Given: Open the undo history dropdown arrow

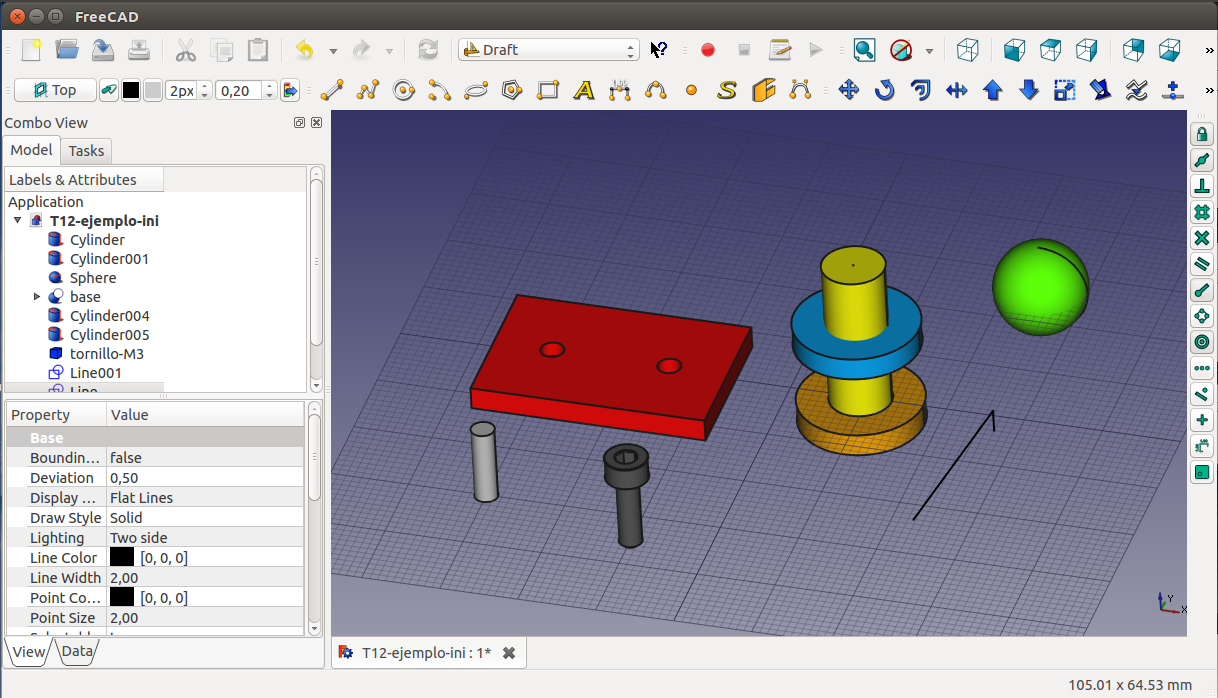Looking at the screenshot, I should [333, 50].
